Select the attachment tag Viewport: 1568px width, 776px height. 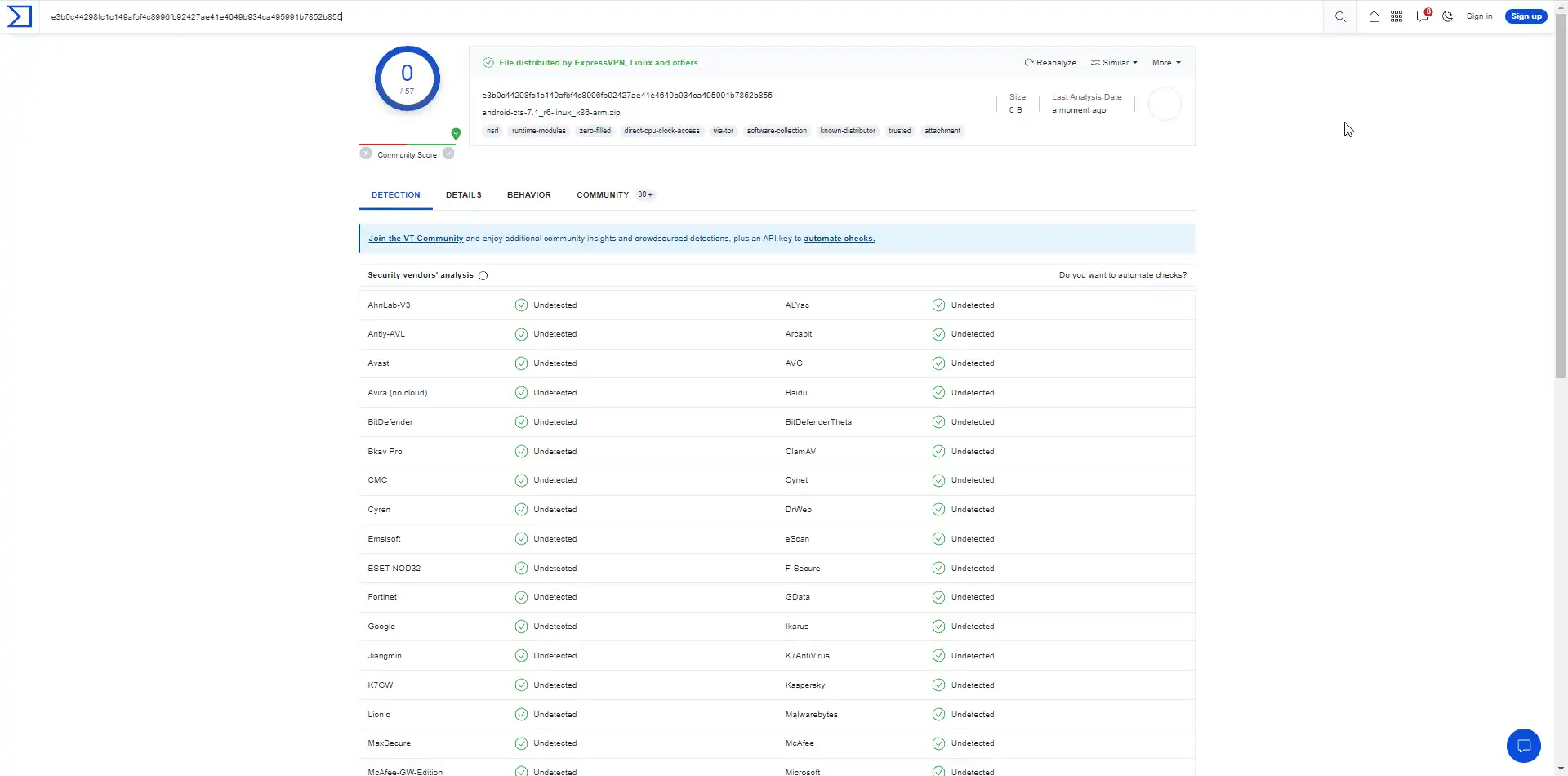pyautogui.click(x=942, y=131)
